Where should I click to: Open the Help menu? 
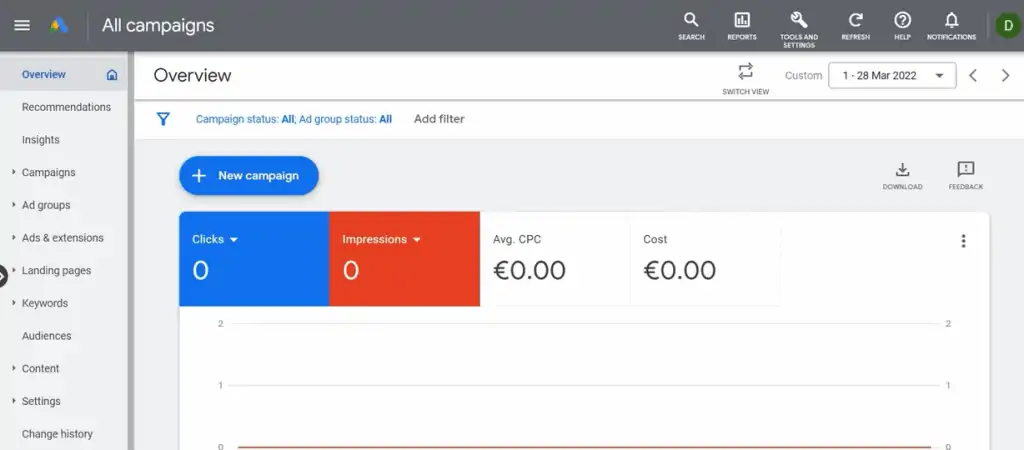(903, 26)
